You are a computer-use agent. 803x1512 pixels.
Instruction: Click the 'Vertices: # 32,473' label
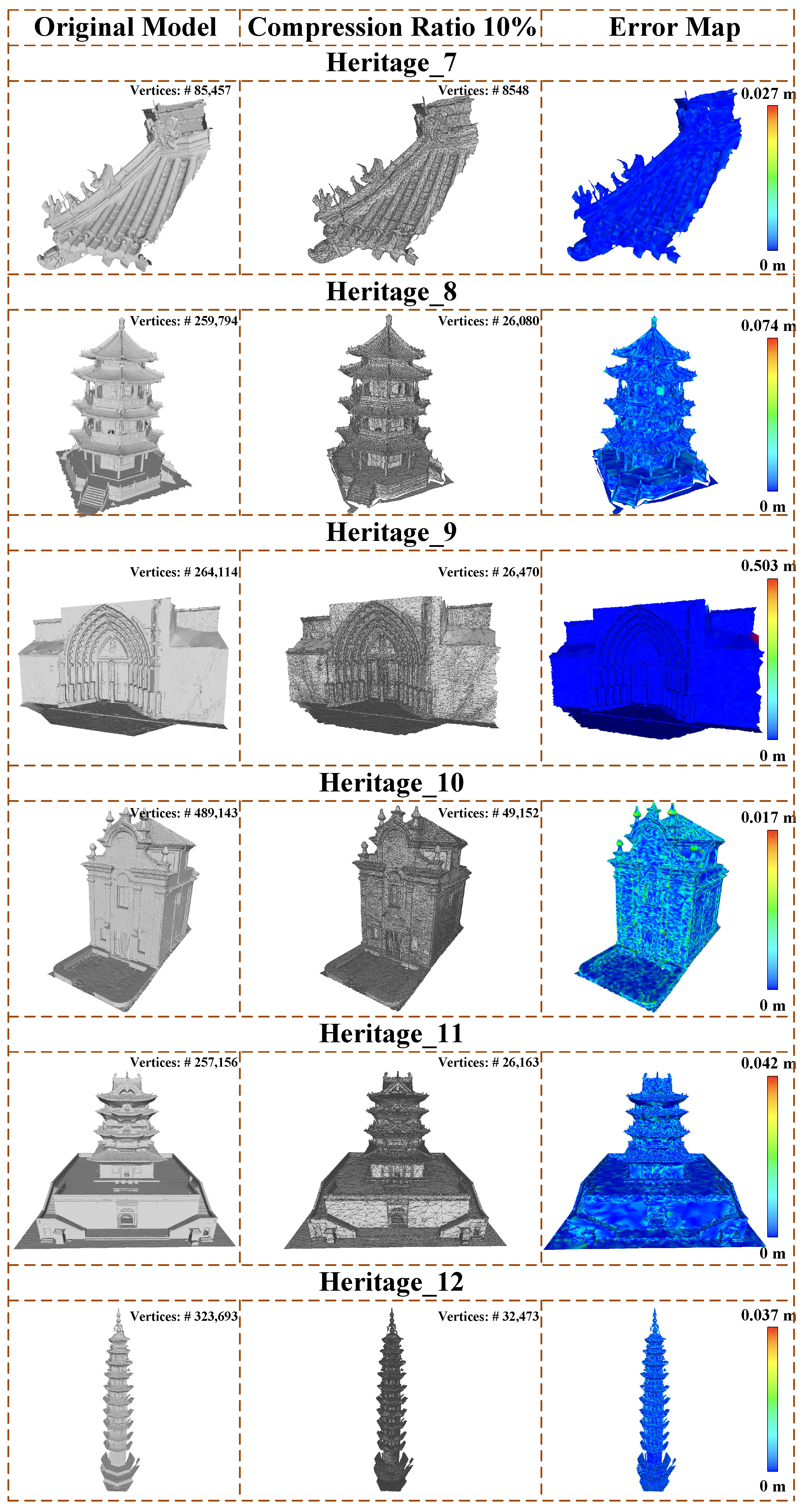point(488,1317)
